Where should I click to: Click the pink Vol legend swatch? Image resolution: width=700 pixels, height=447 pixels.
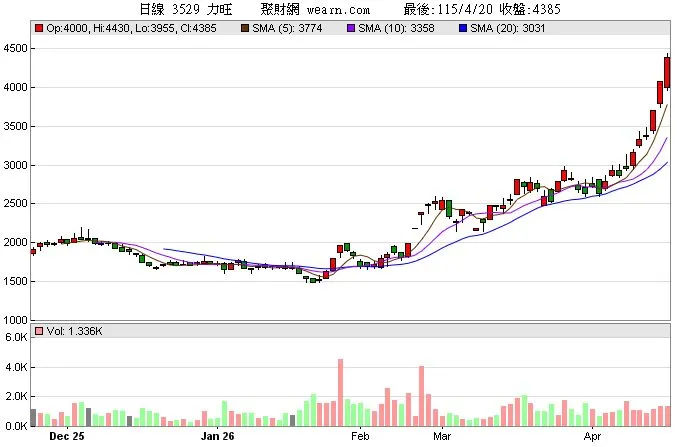[x=39, y=331]
